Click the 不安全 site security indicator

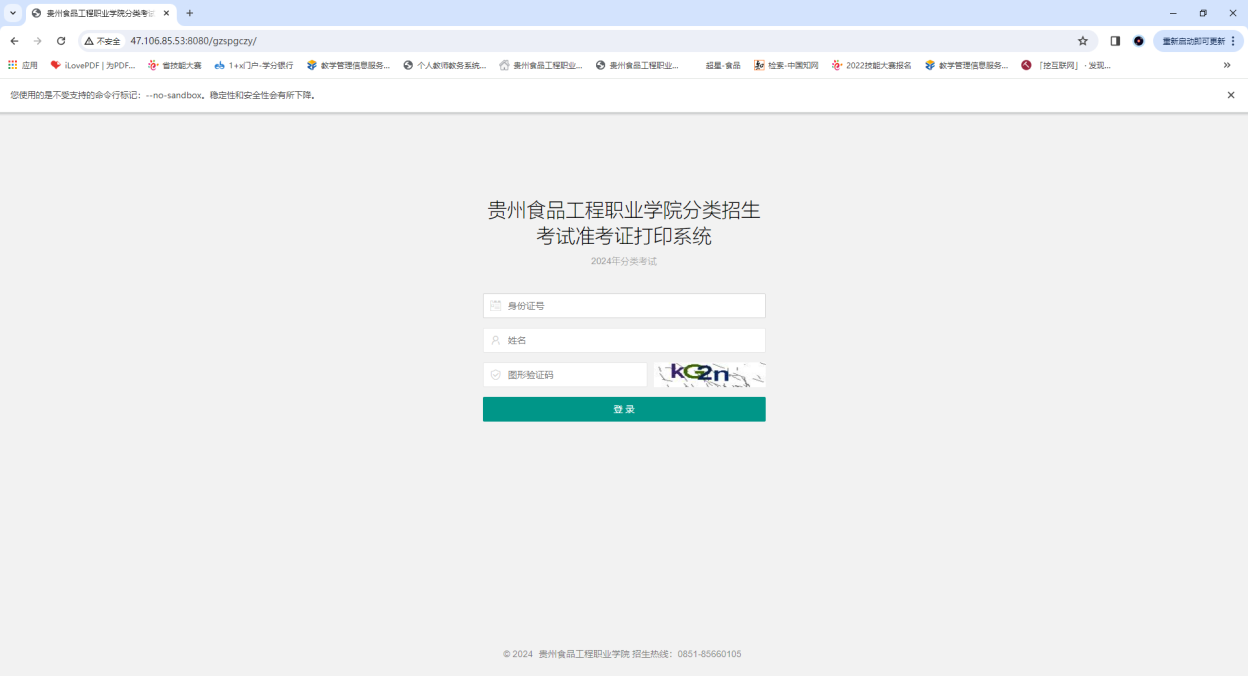pyautogui.click(x=102, y=41)
